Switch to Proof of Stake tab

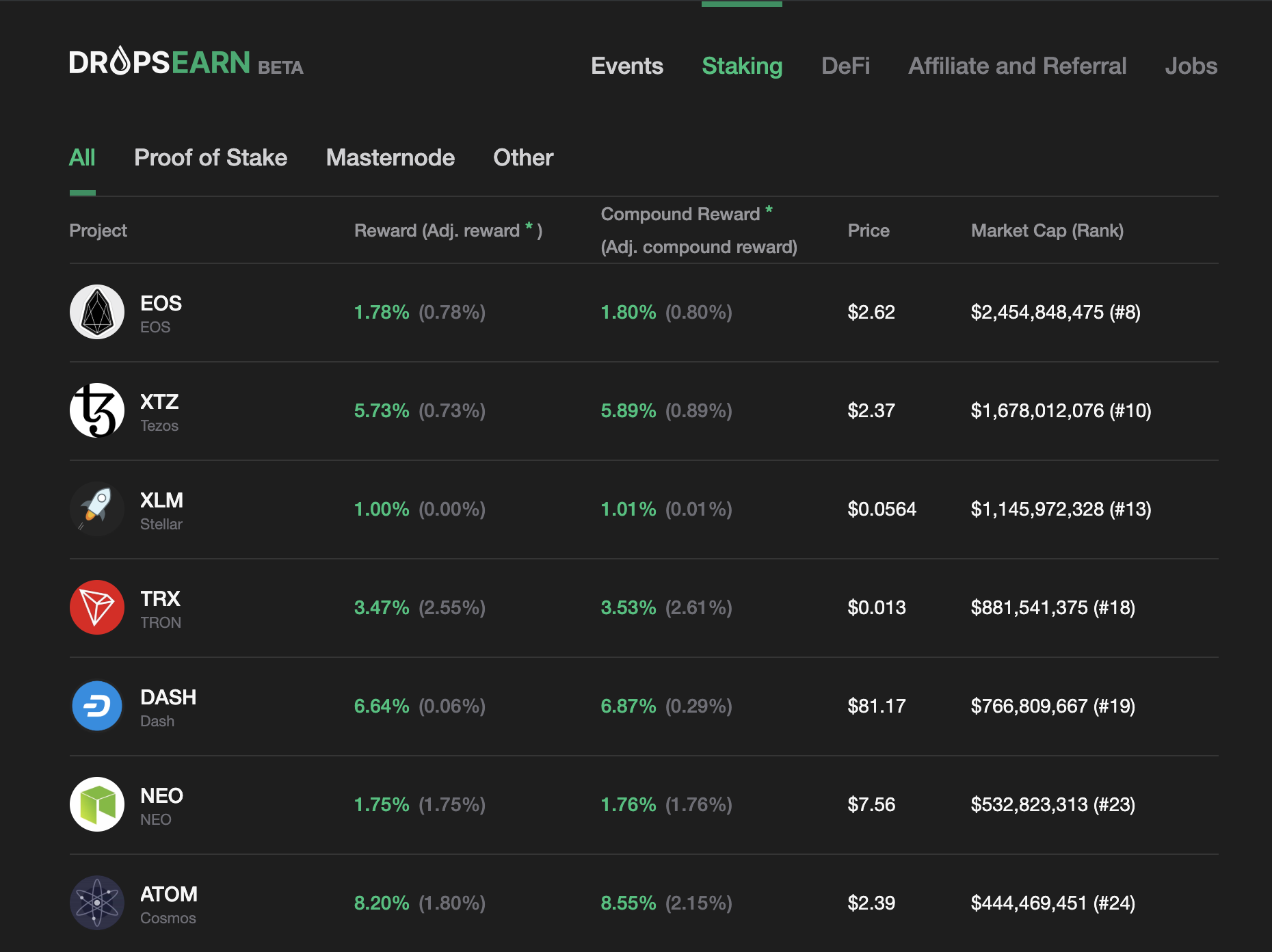click(211, 157)
